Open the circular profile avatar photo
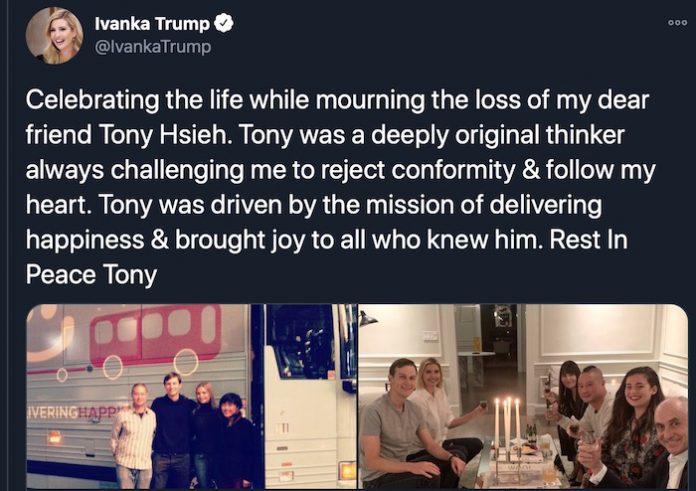Viewport: 696px width, 491px height. click(54, 36)
